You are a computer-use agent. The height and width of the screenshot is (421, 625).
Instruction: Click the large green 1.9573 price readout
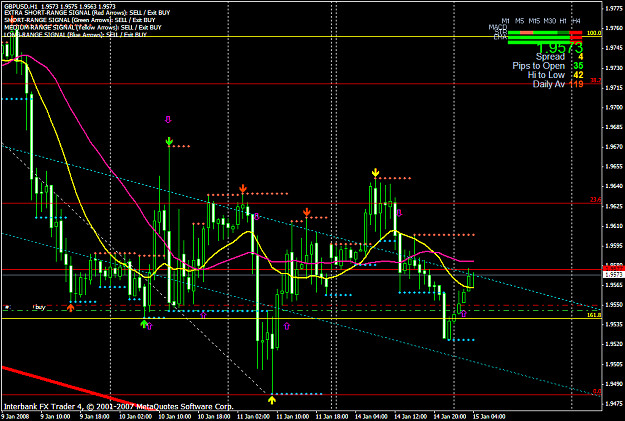pos(560,48)
